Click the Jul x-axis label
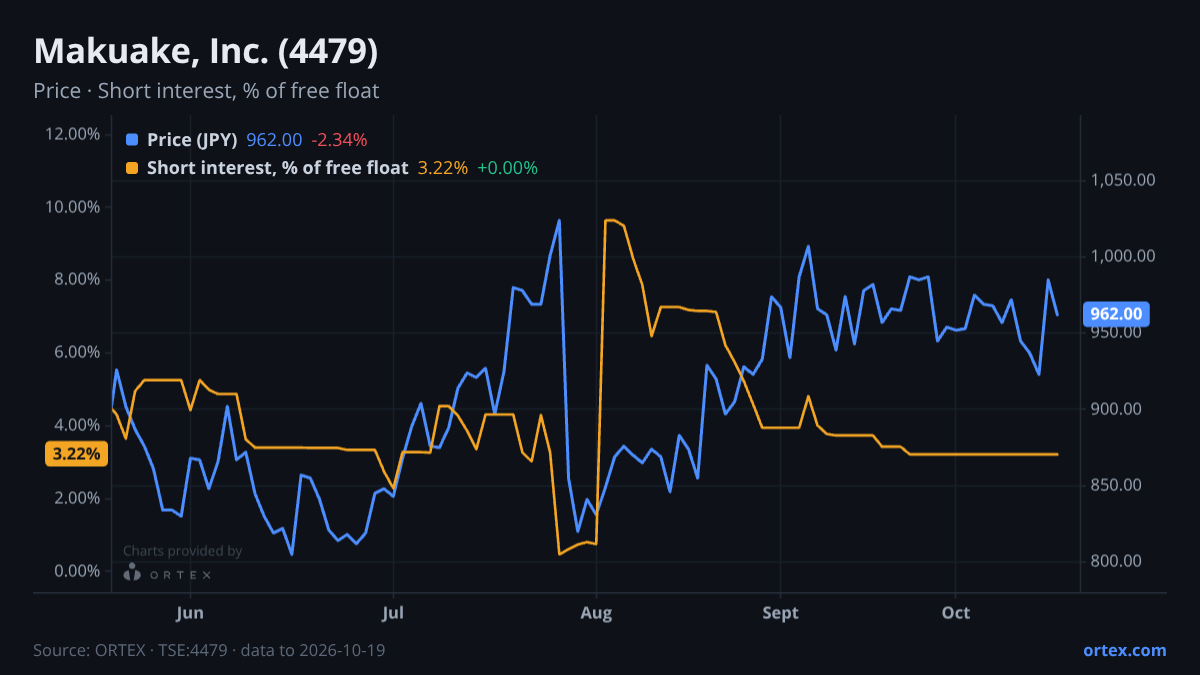 [x=393, y=613]
